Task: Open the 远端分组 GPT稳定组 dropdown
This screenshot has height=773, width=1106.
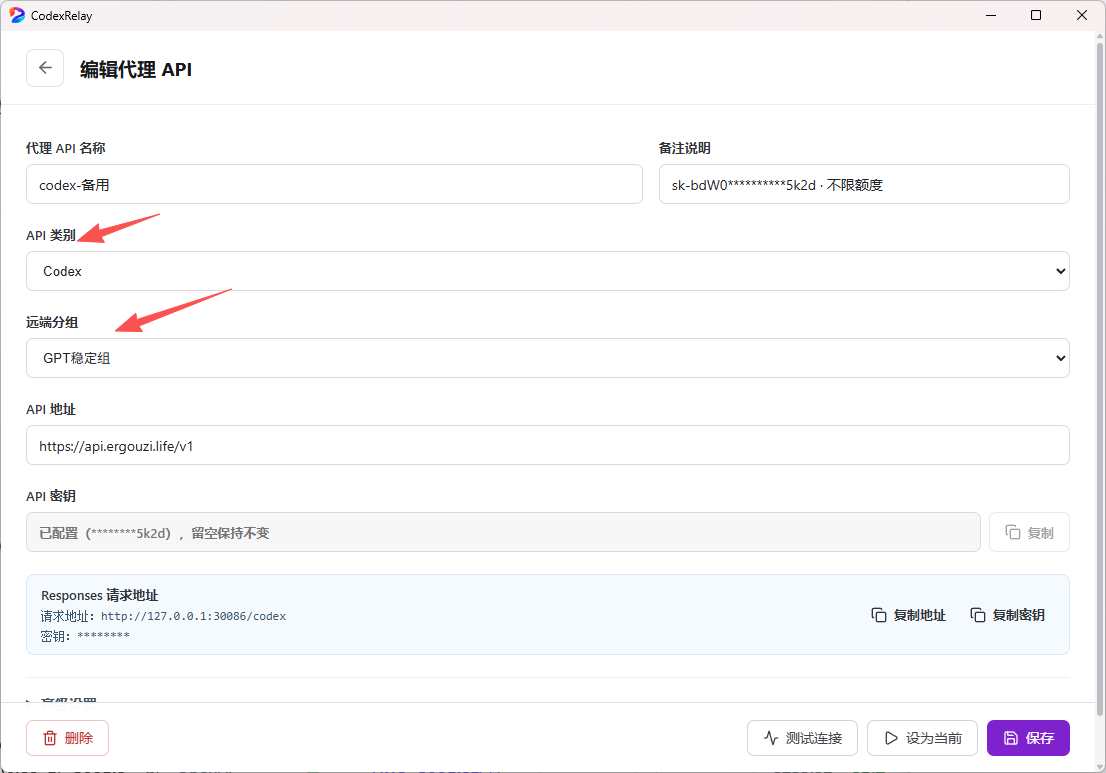Action: click(x=547, y=358)
